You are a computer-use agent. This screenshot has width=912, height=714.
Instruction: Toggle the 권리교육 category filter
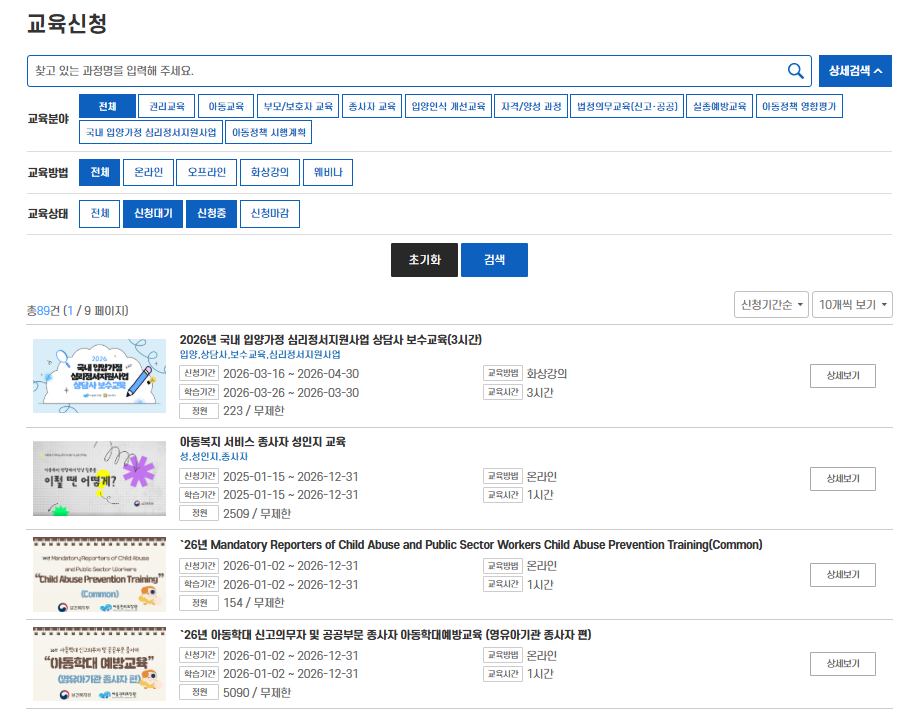pos(167,106)
